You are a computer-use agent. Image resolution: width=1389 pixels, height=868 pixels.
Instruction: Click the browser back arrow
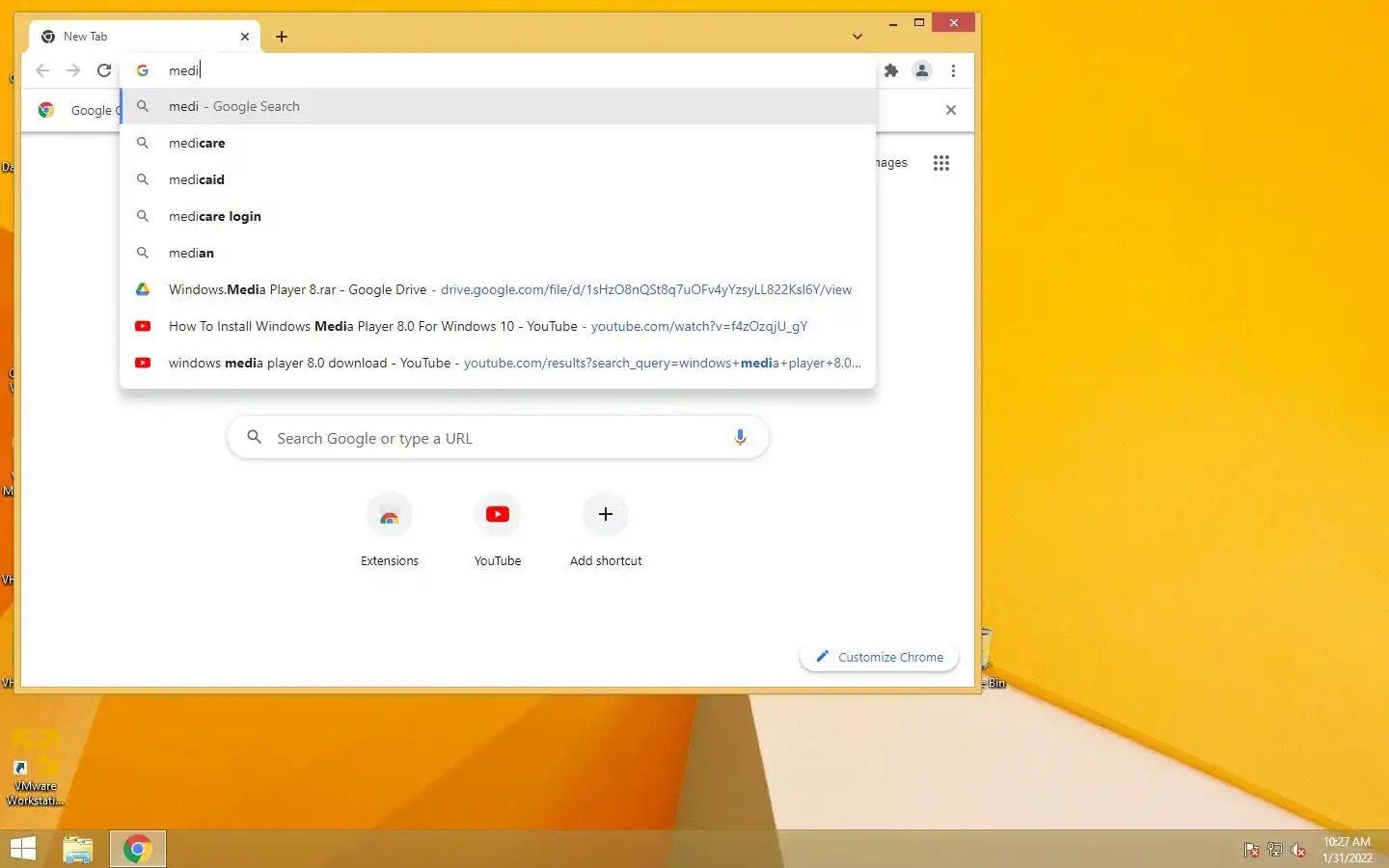tap(42, 70)
